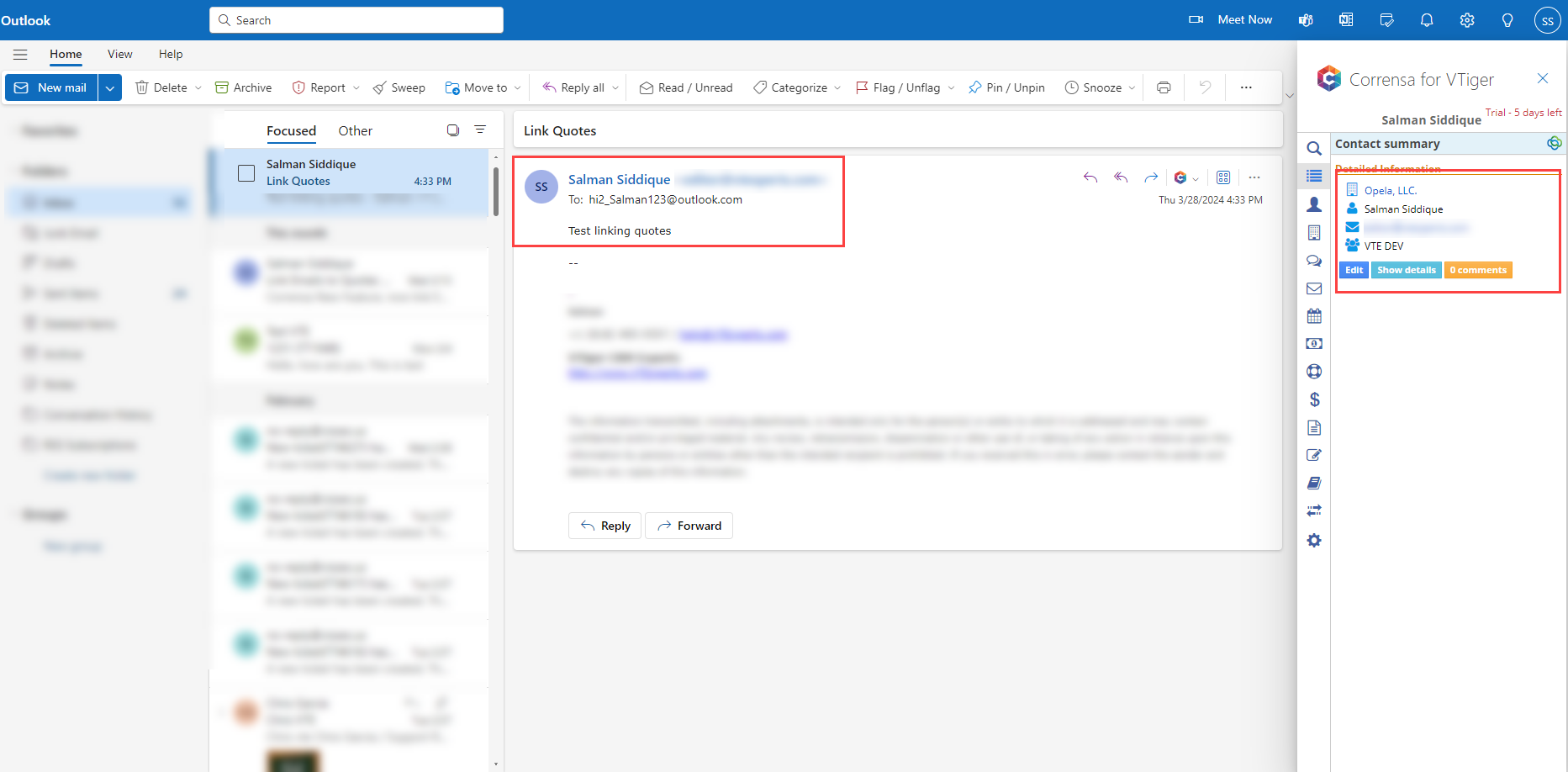Open the My Day calendar icon in header
The height and width of the screenshot is (772, 1568).
point(1386,20)
